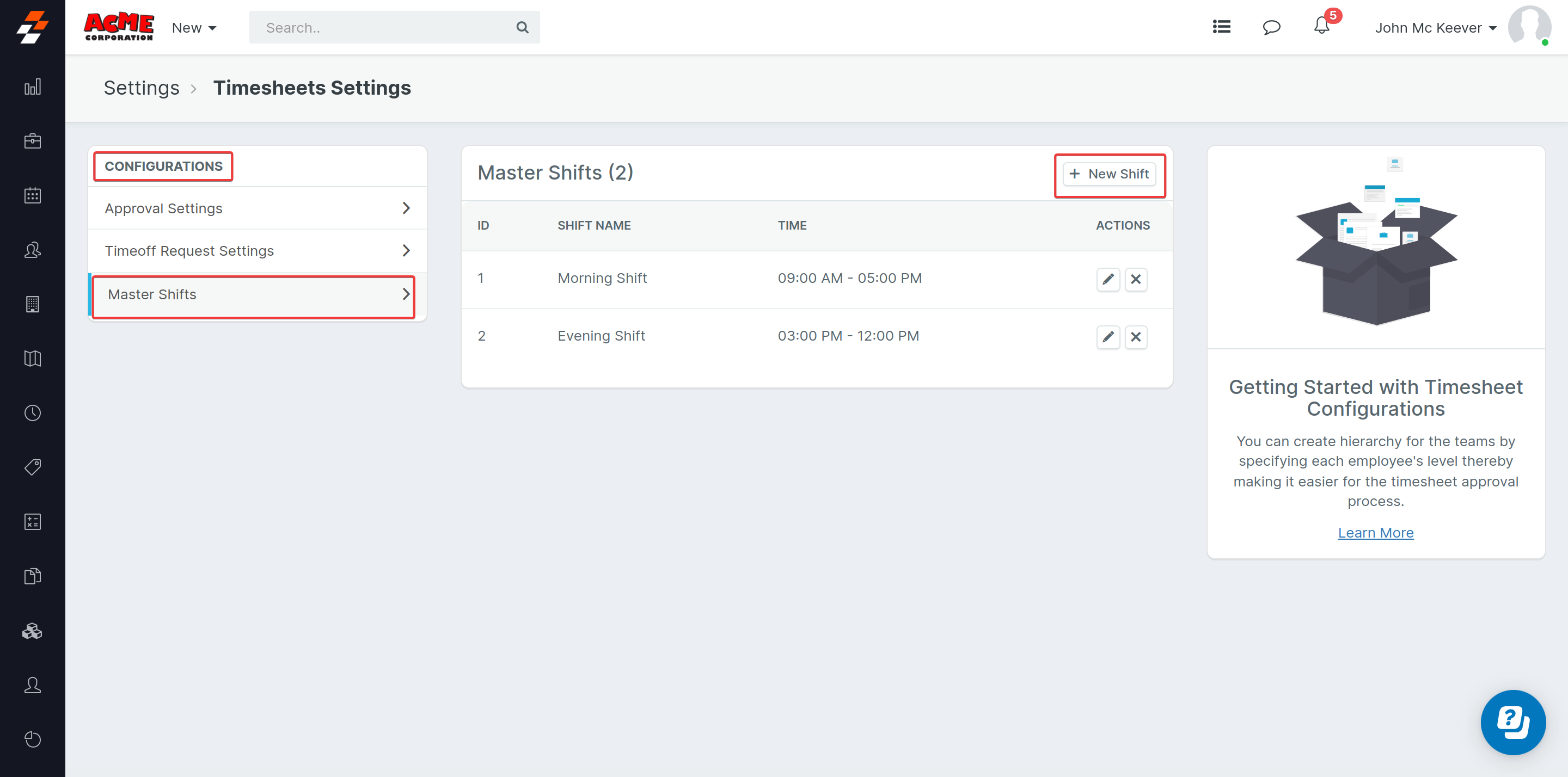Open the price tag sidebar icon
Viewport: 1568px width, 777px height.
32,467
